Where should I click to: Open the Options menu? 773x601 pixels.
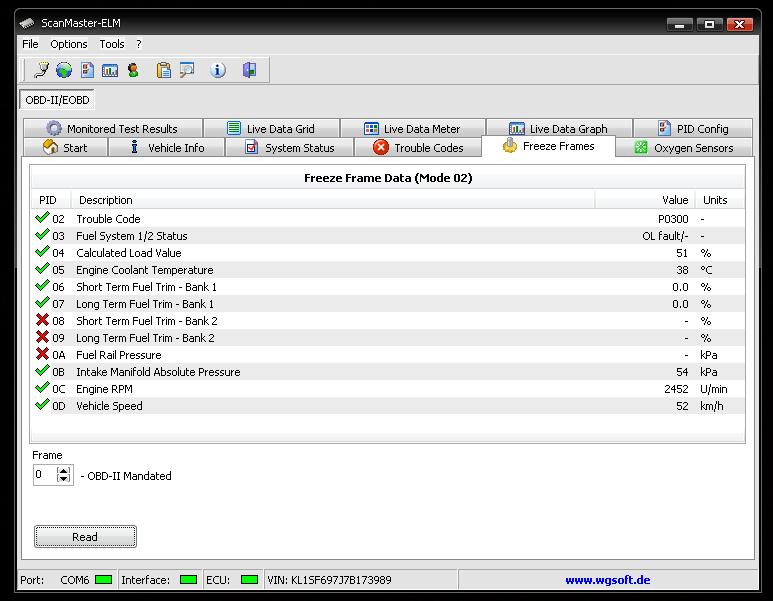click(69, 44)
